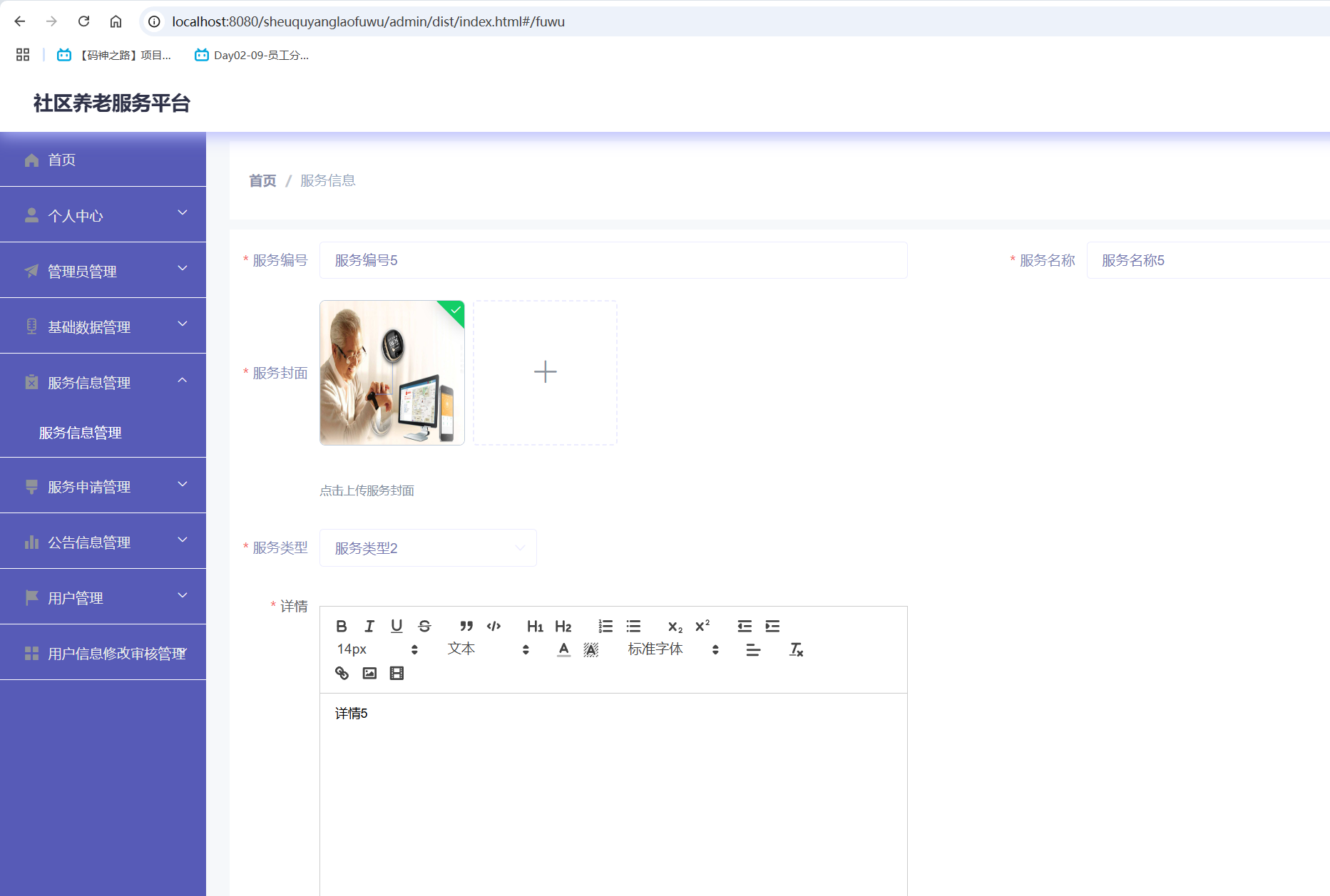The width and height of the screenshot is (1330, 896).
Task: Toggle the bullet list
Action: click(633, 626)
